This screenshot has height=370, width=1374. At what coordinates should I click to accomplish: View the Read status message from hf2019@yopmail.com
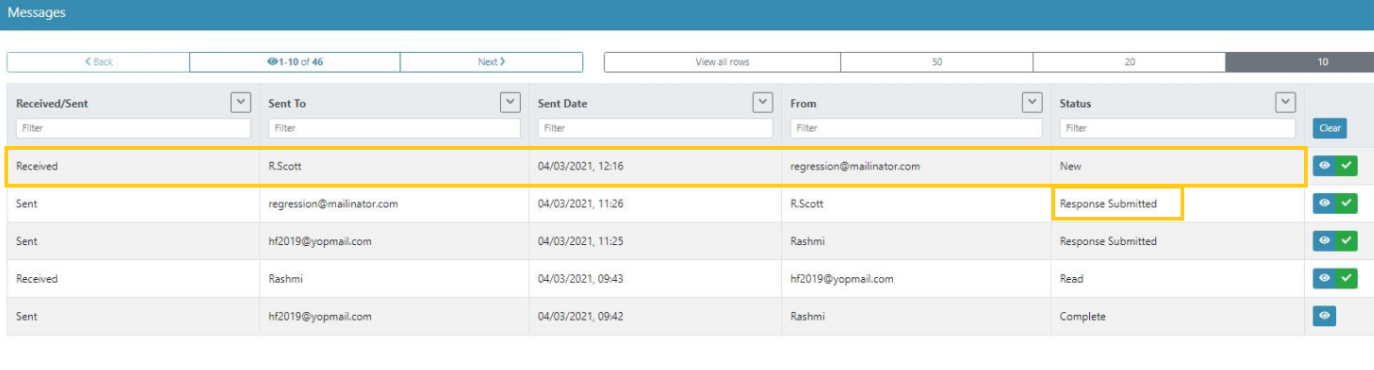pyautogui.click(x=1324, y=279)
